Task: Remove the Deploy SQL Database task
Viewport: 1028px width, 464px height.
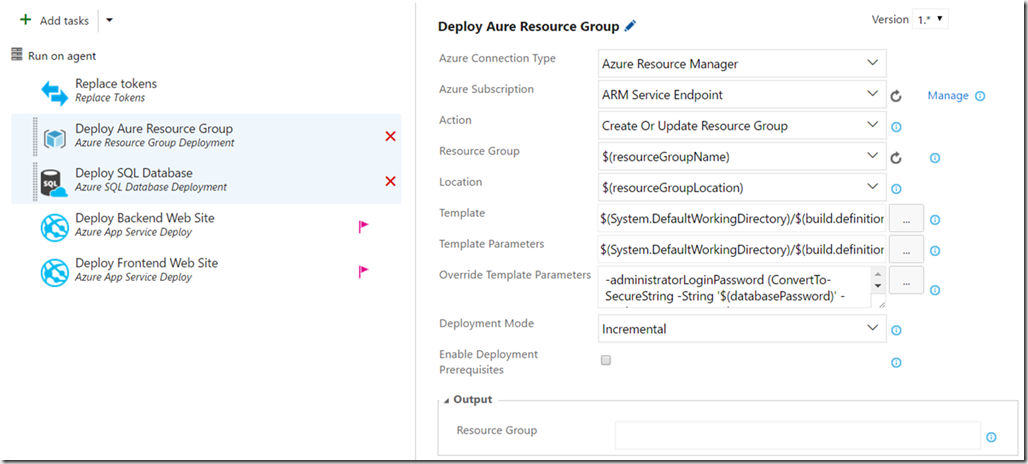Action: (391, 181)
